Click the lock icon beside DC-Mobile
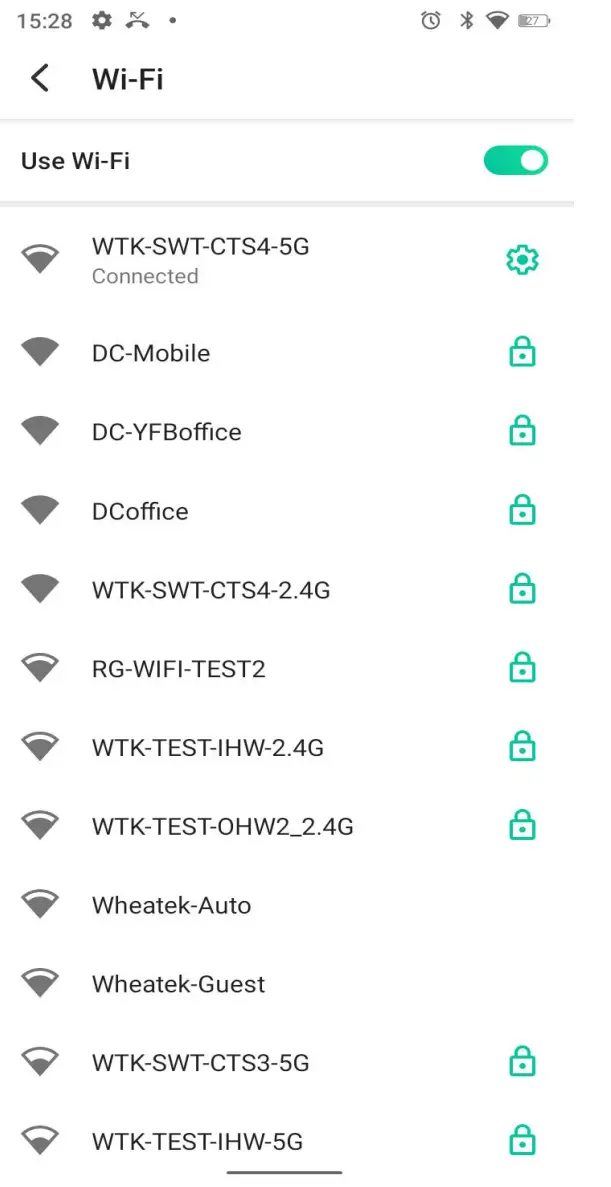Screen dimensions: 611x1187 [x=523, y=352]
